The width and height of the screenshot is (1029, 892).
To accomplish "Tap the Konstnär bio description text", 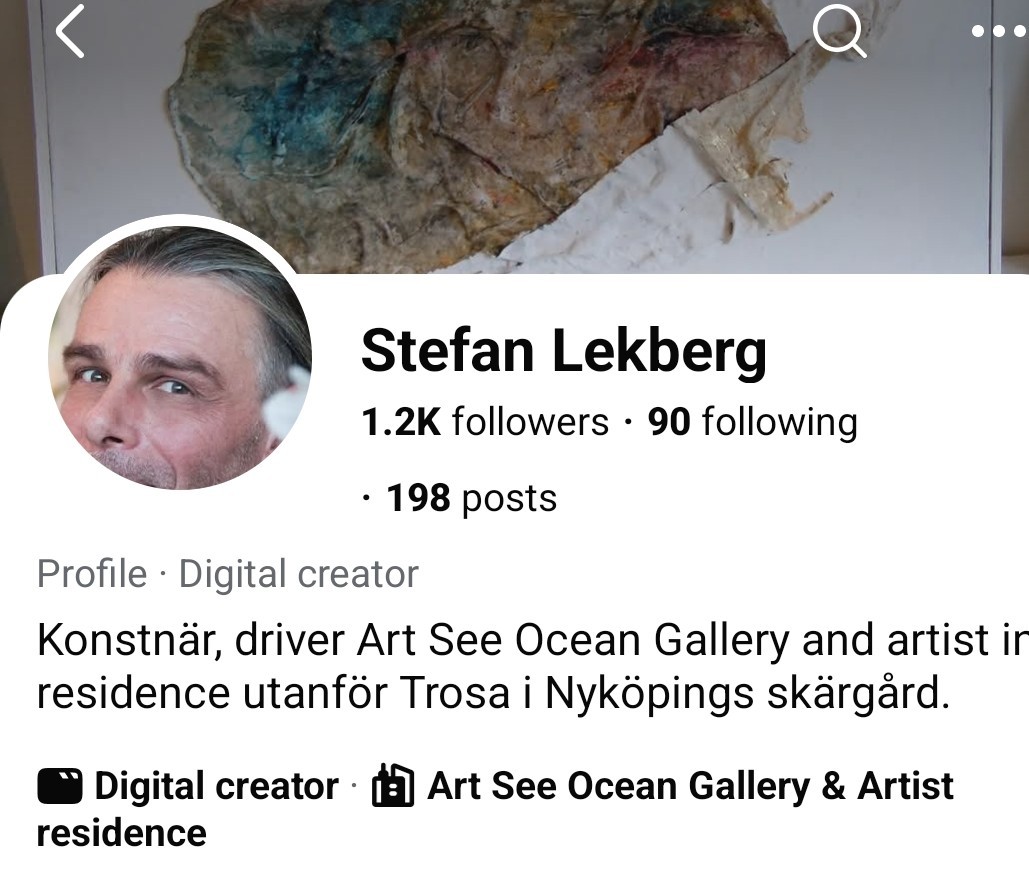I will point(533,666).
